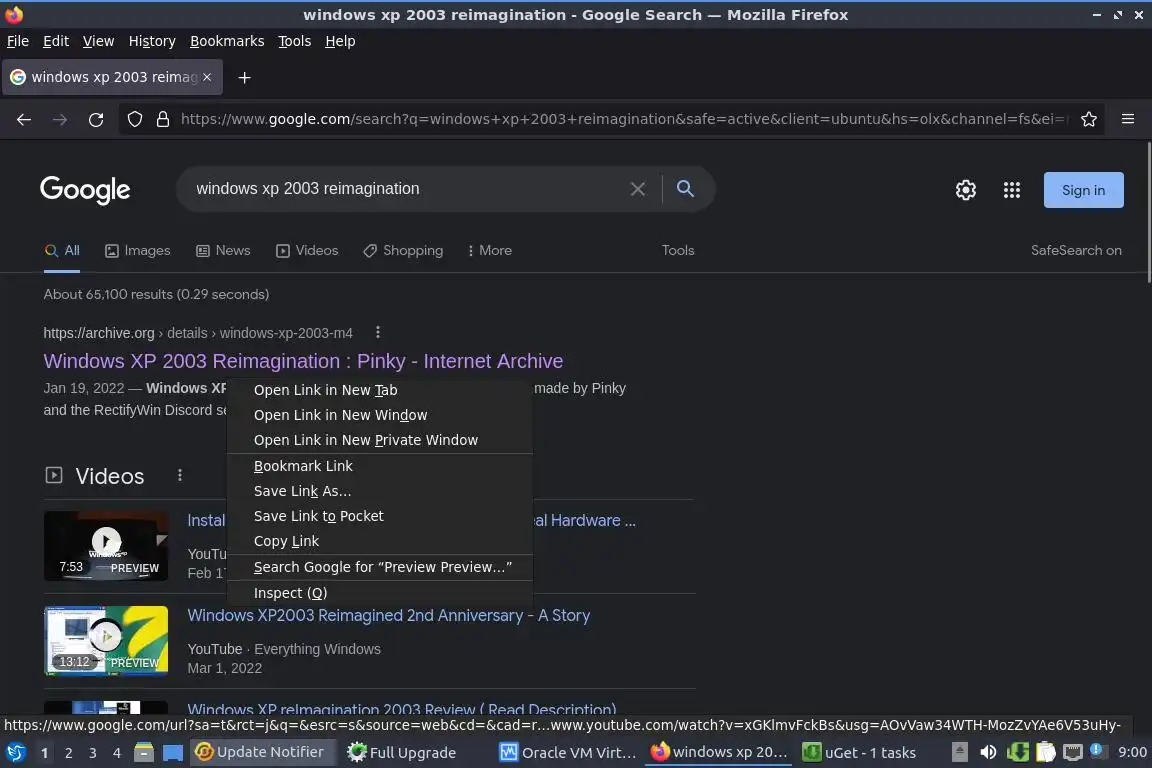Open Windows XP 2003 Reimagination Internet Archive link
Viewport: 1152px width, 768px height.
303,361
